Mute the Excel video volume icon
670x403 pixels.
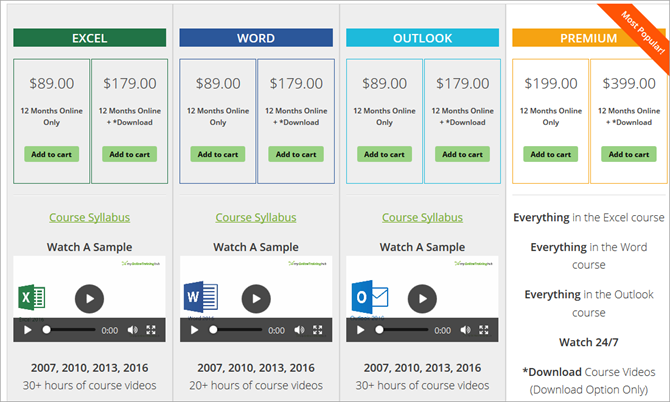134,330
